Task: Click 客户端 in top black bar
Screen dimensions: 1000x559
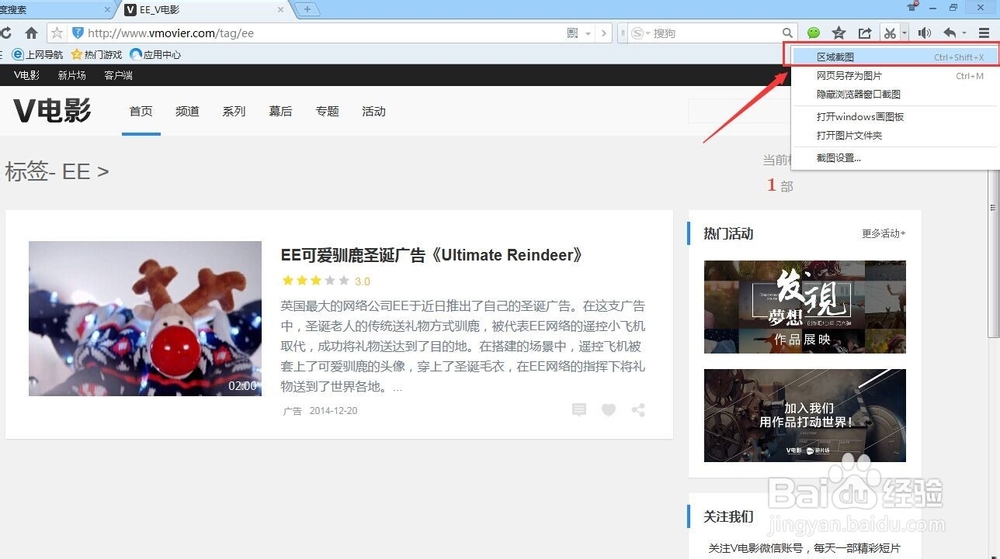Action: point(118,75)
